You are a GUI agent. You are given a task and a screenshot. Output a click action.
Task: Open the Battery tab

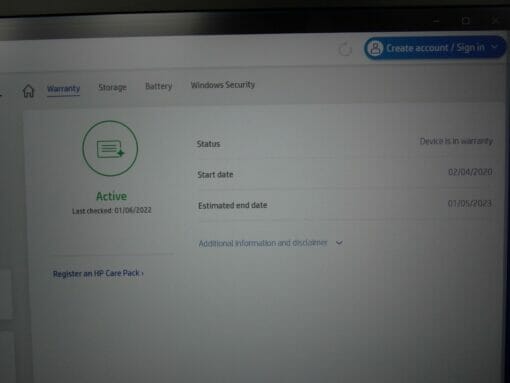coord(159,86)
